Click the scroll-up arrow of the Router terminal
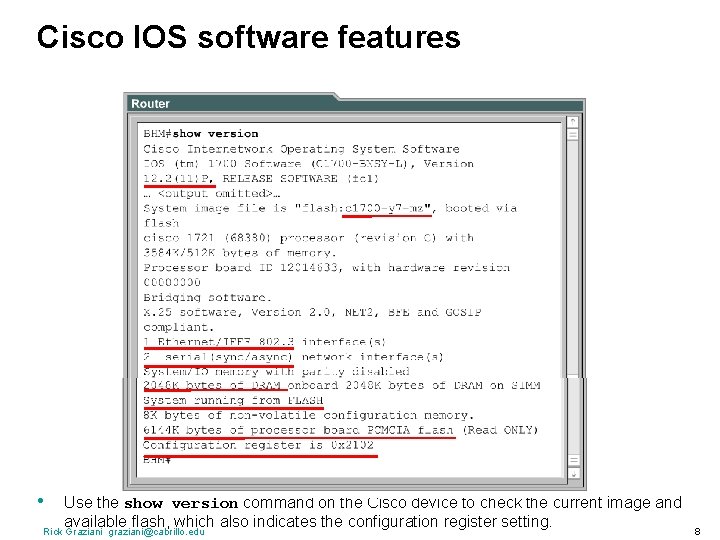The image size is (720, 540). pyautogui.click(x=573, y=122)
